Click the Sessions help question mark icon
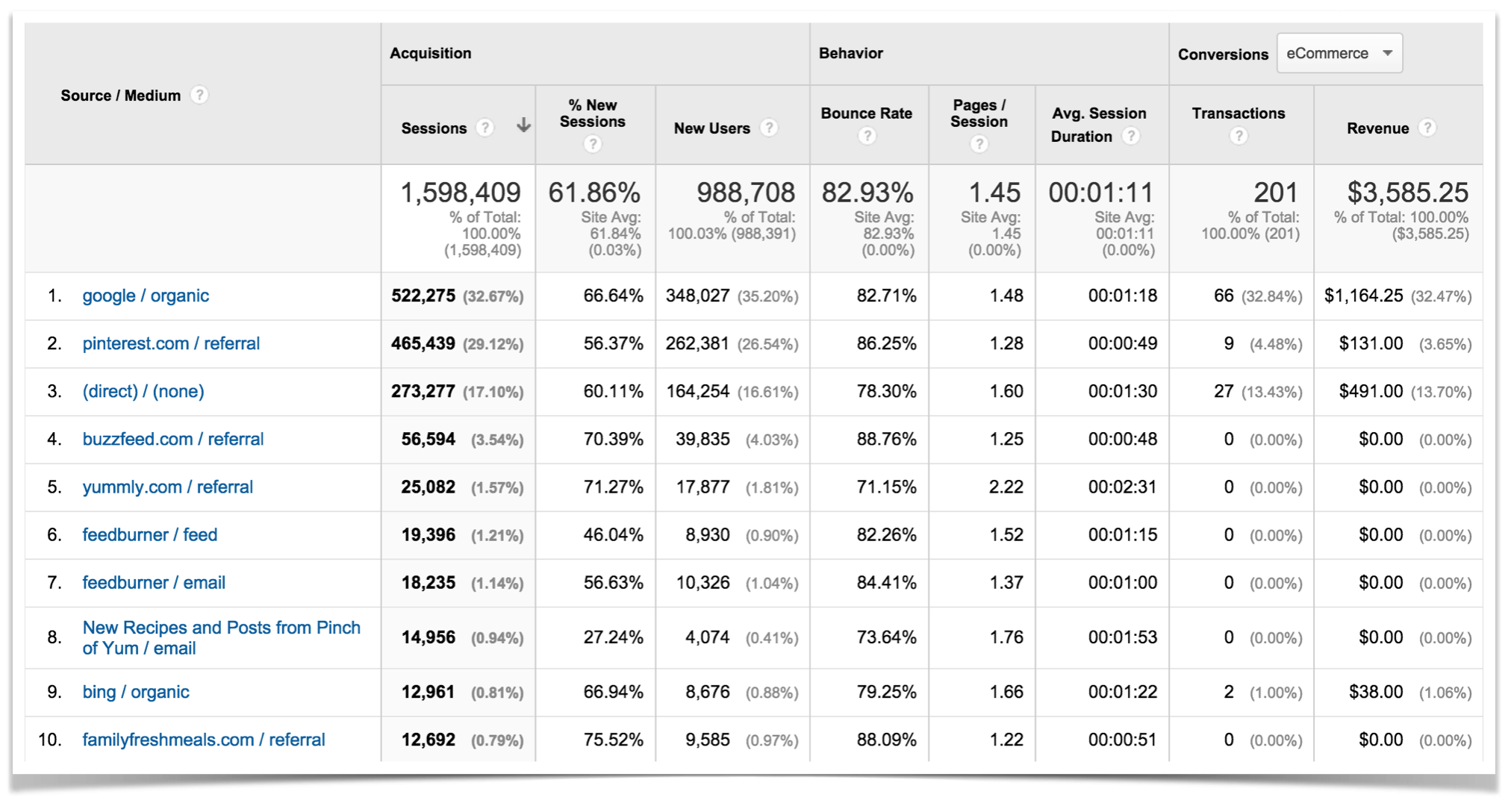This screenshot has height=812, width=1511. 485,128
